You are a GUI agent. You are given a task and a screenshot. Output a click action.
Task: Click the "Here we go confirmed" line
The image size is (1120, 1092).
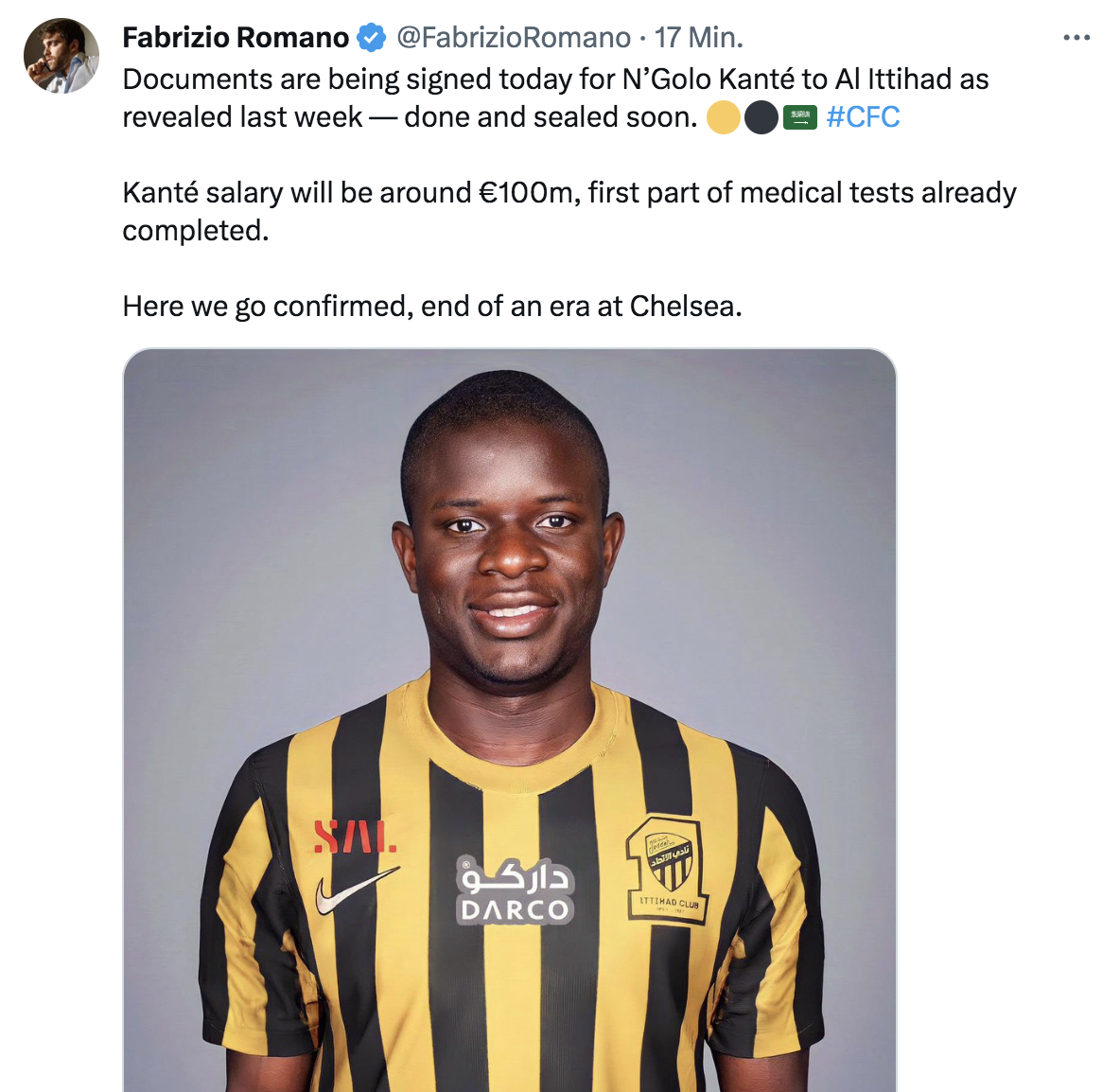coord(432,306)
